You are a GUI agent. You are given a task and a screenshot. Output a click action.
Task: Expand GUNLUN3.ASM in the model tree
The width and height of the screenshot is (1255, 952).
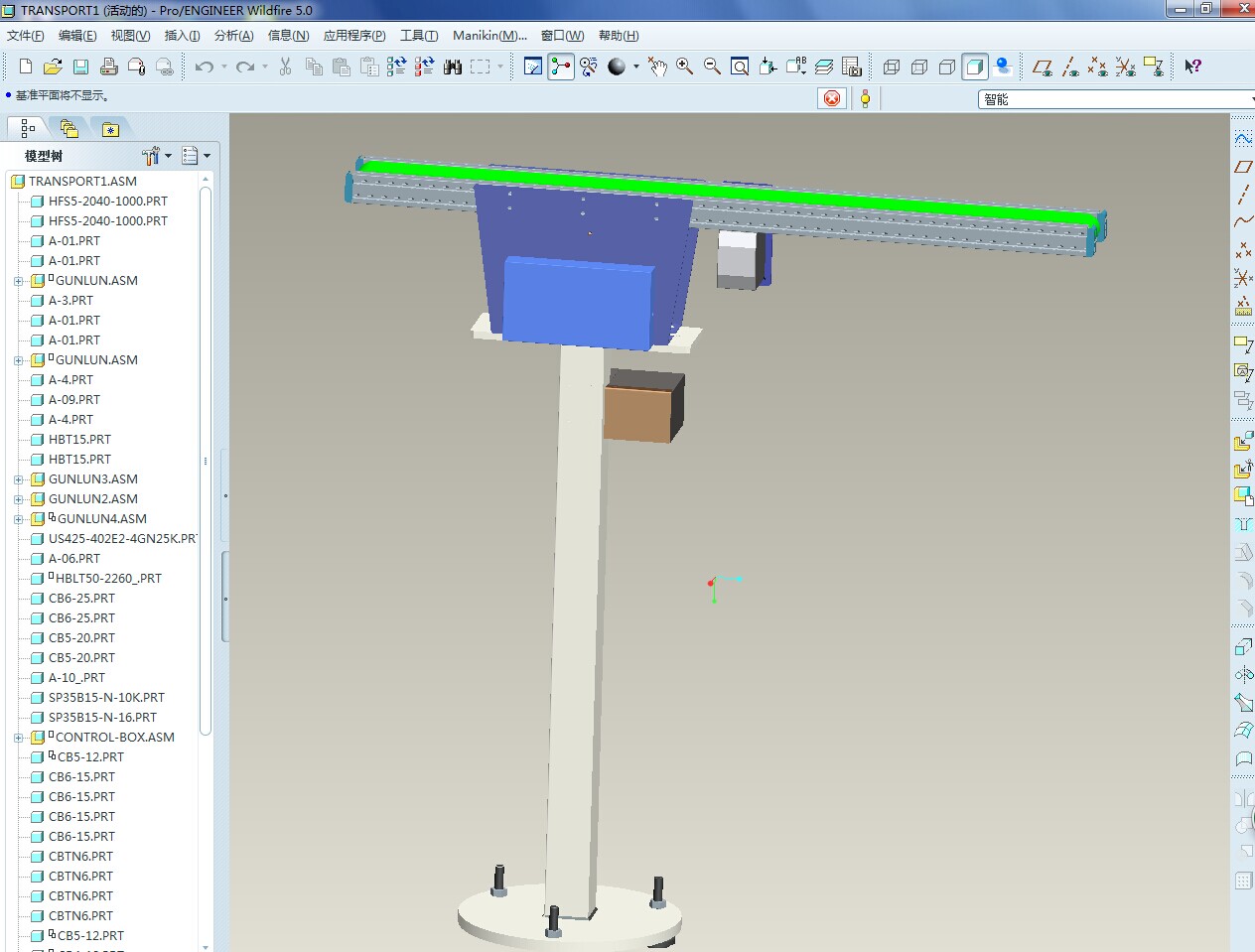tap(20, 478)
